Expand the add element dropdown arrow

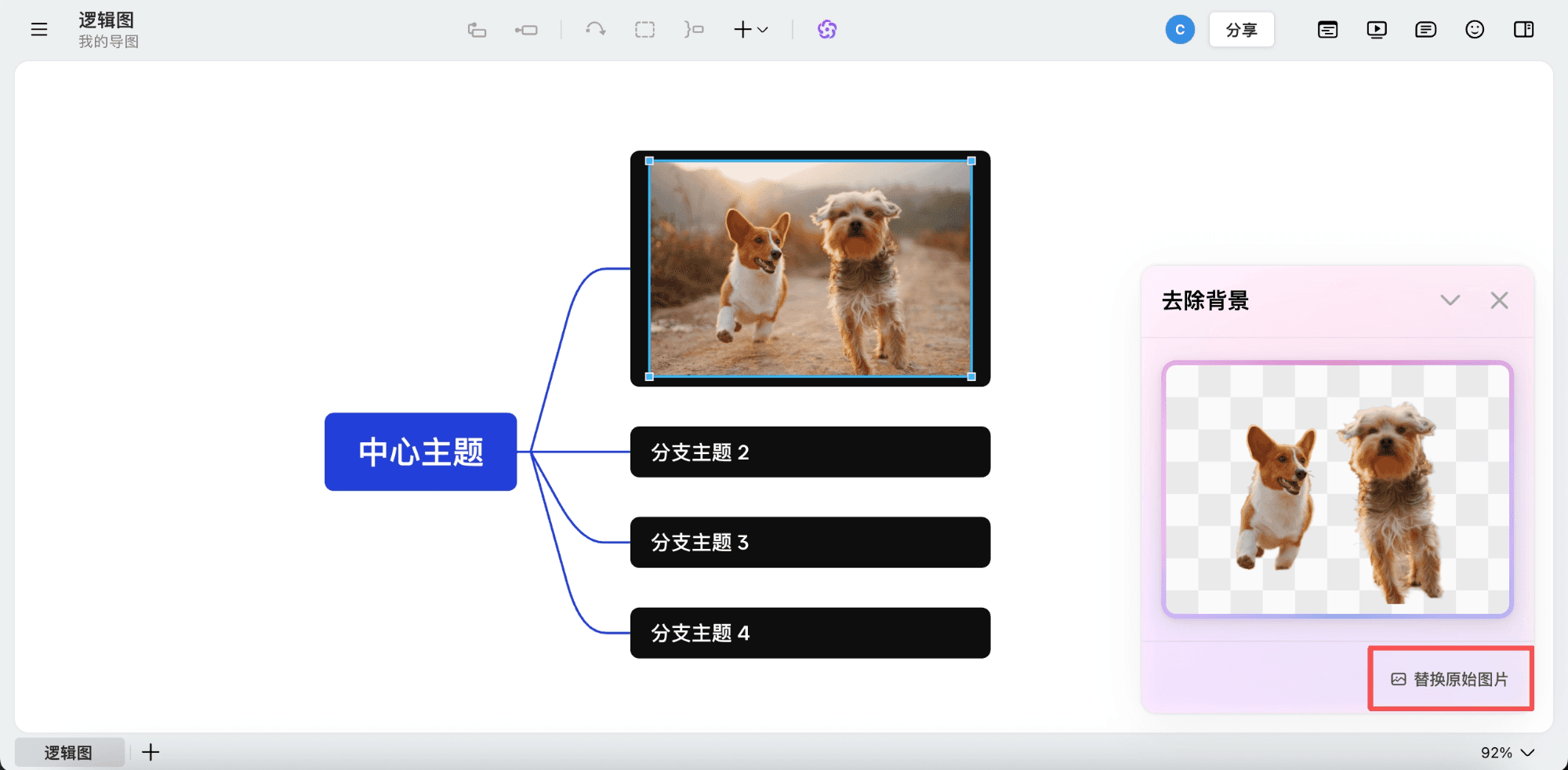pyautogui.click(x=763, y=31)
